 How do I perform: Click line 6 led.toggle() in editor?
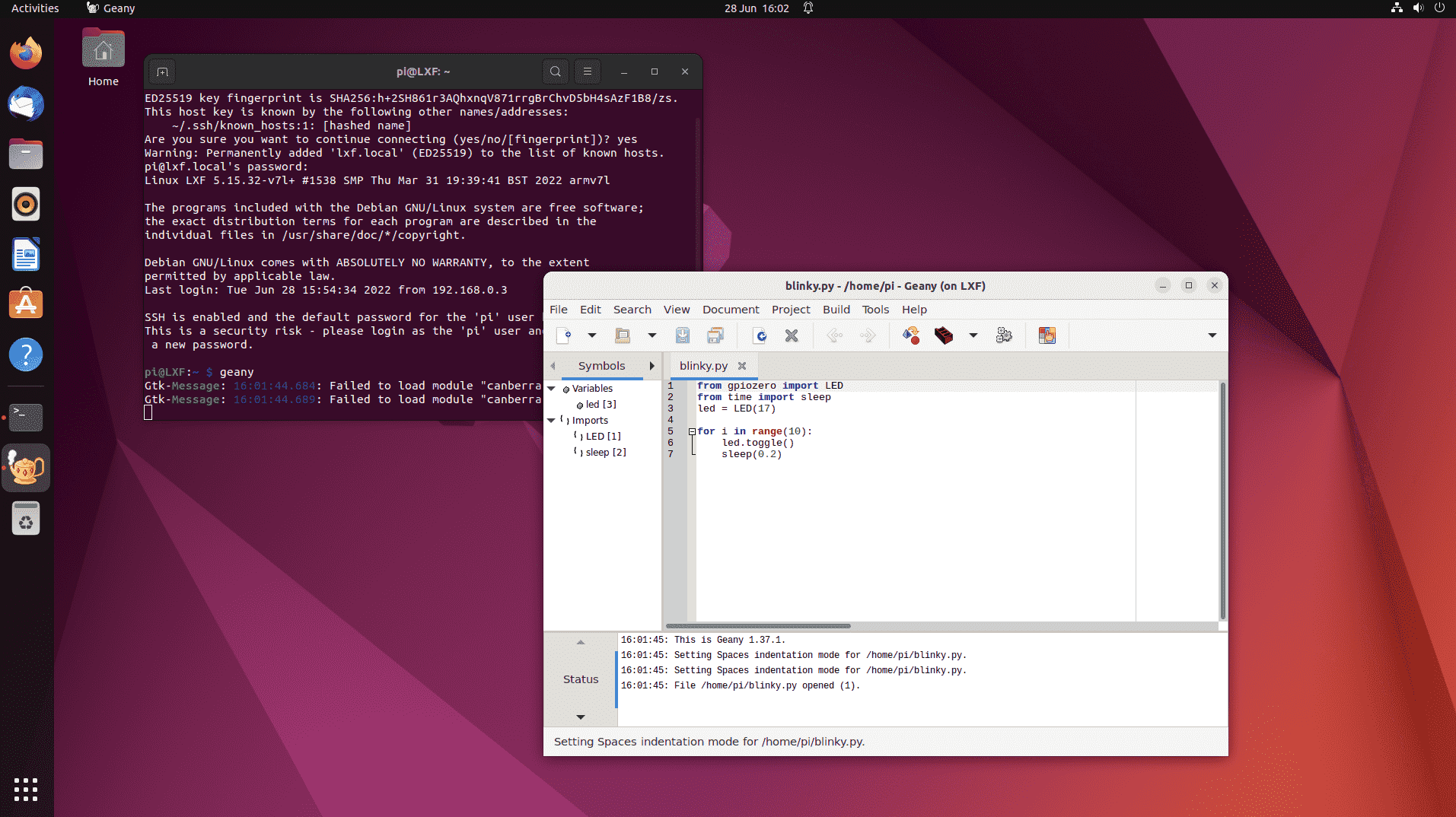tap(758, 443)
